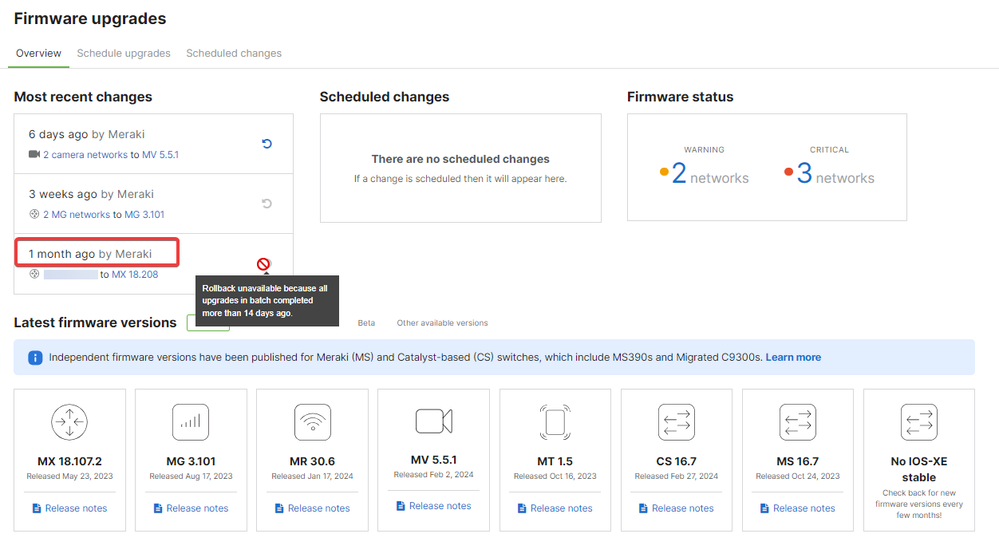Open the 2 camera networks link

(85, 155)
